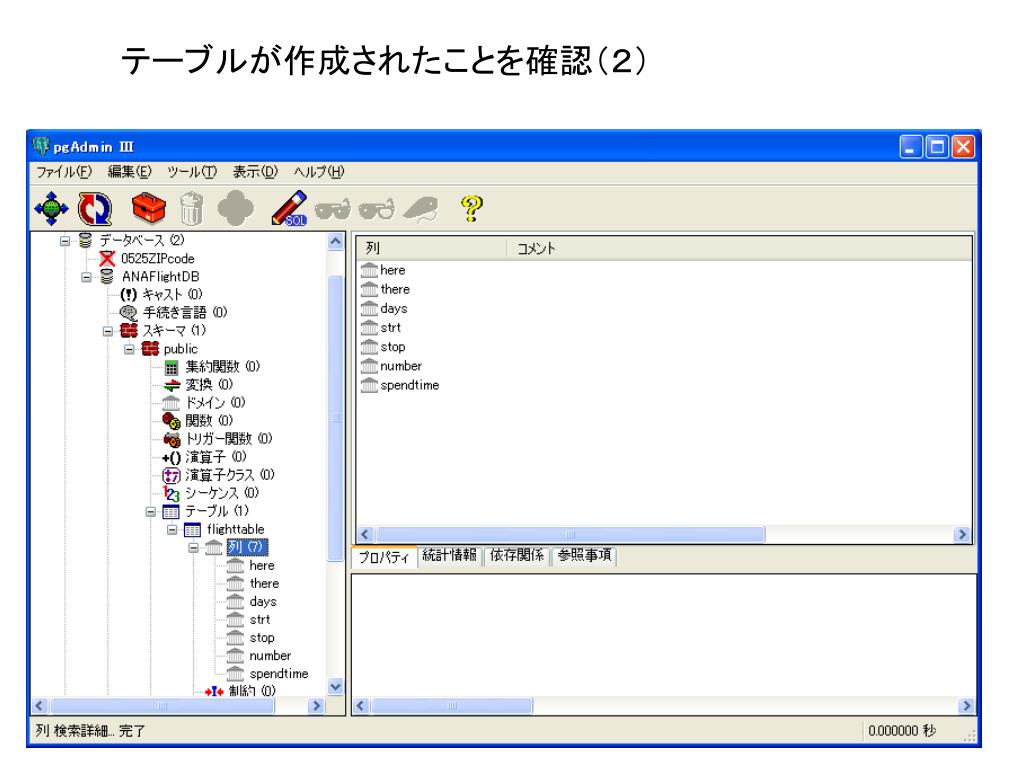Open help with the yellow question mark
Image resolution: width=1024 pixels, height=768 pixels.
click(472, 209)
